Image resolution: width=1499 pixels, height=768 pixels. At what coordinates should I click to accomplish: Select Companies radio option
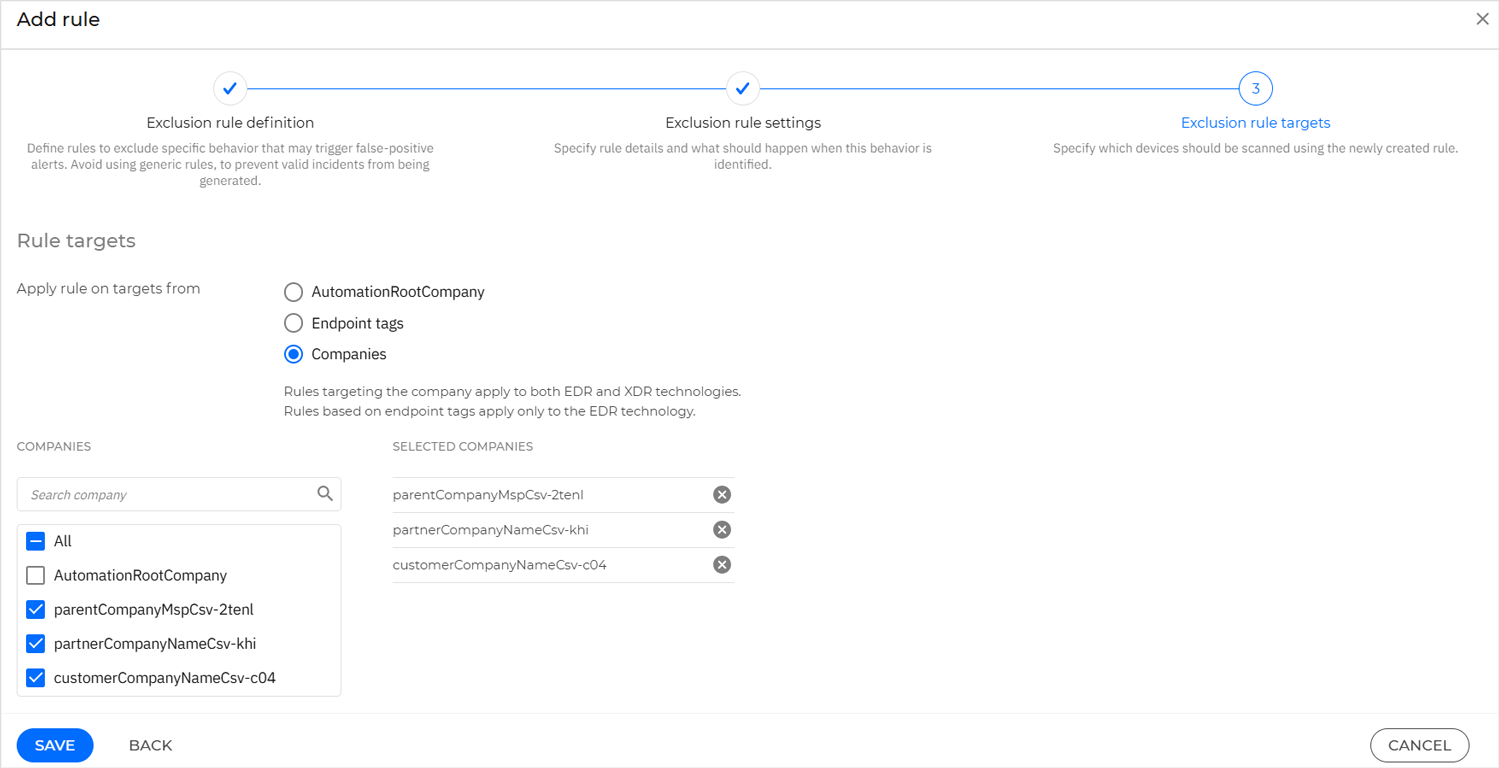[293, 354]
